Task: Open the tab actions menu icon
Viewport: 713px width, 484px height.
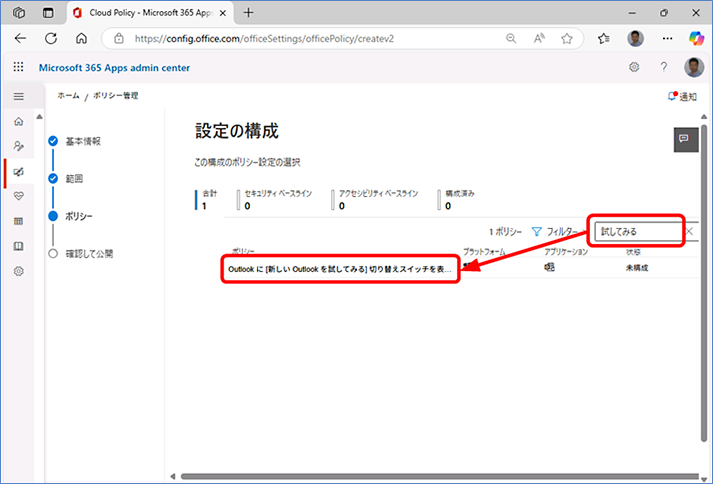Action: (48, 13)
